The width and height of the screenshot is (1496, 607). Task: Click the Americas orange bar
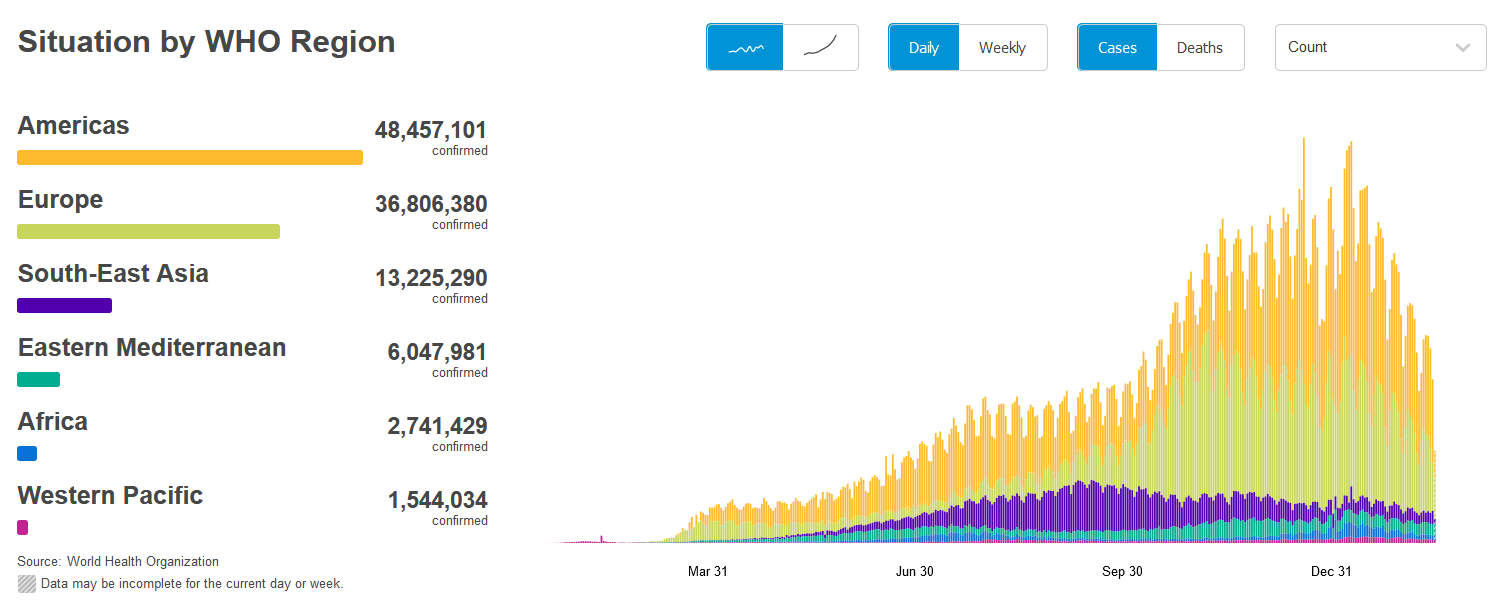coord(190,157)
